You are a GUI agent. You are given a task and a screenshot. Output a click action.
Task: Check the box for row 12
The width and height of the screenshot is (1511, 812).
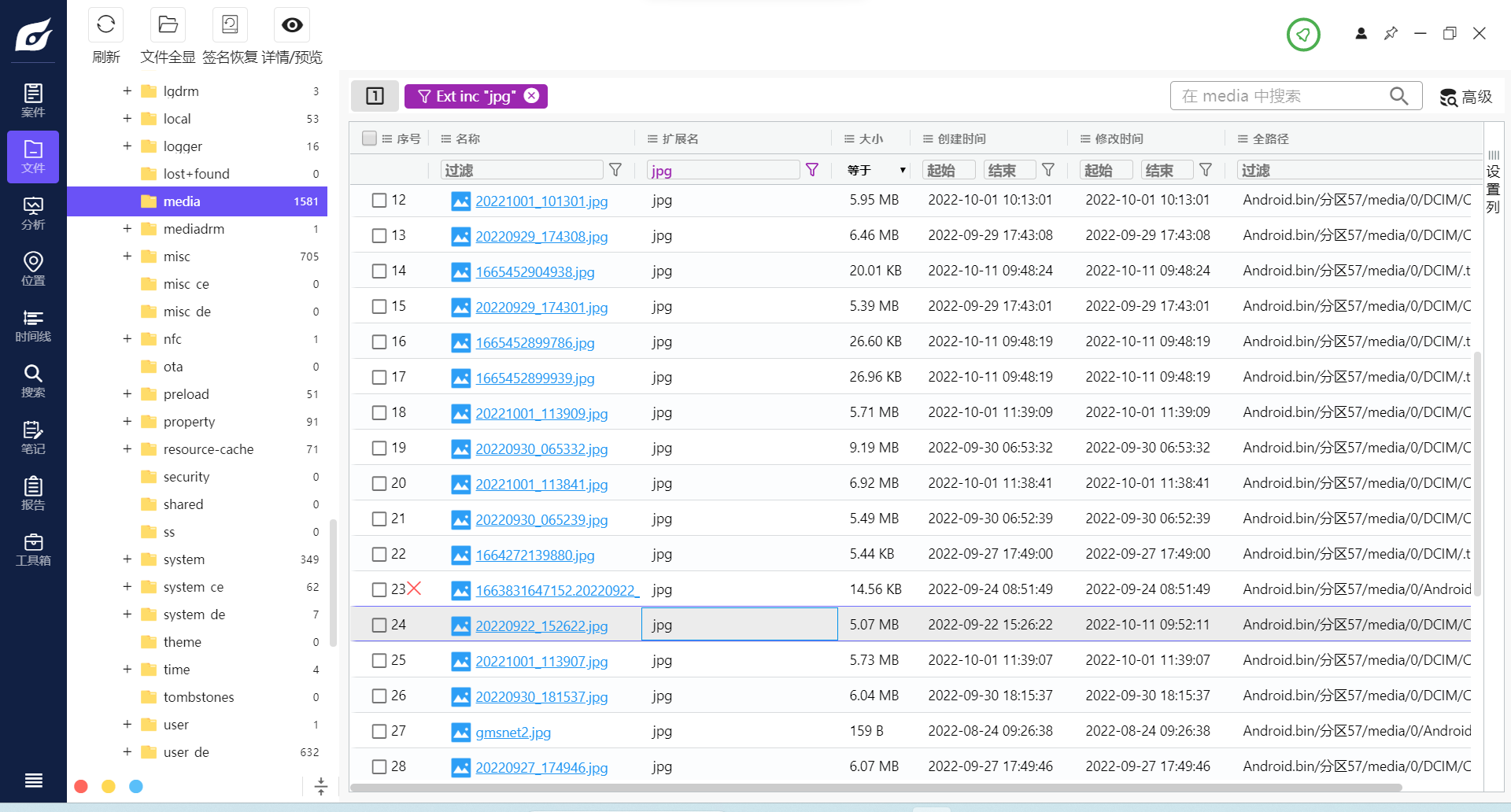click(x=379, y=201)
